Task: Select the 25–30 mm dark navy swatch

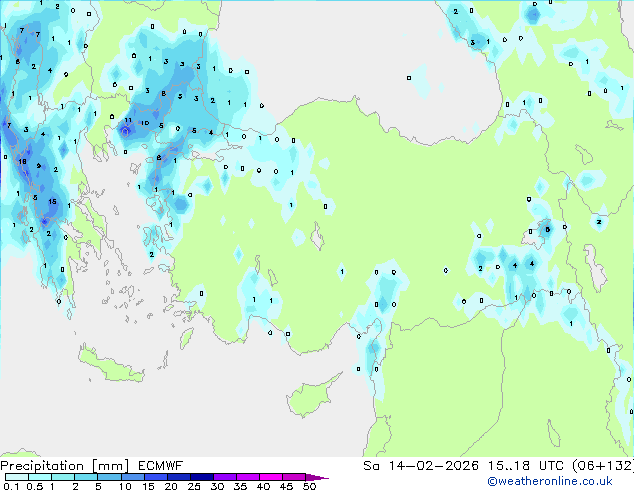Action: pos(201,477)
